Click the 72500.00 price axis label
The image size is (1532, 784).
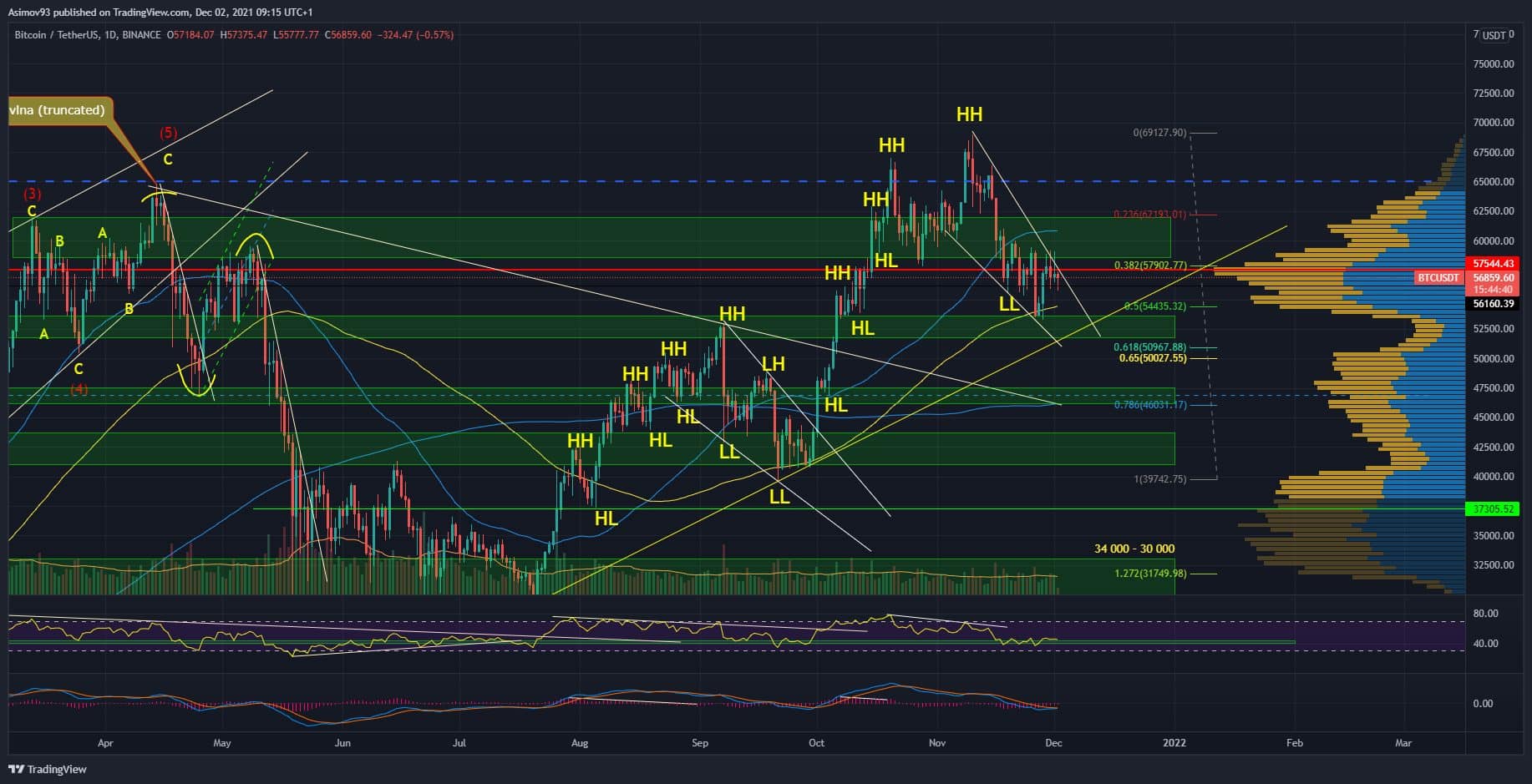tap(1494, 93)
